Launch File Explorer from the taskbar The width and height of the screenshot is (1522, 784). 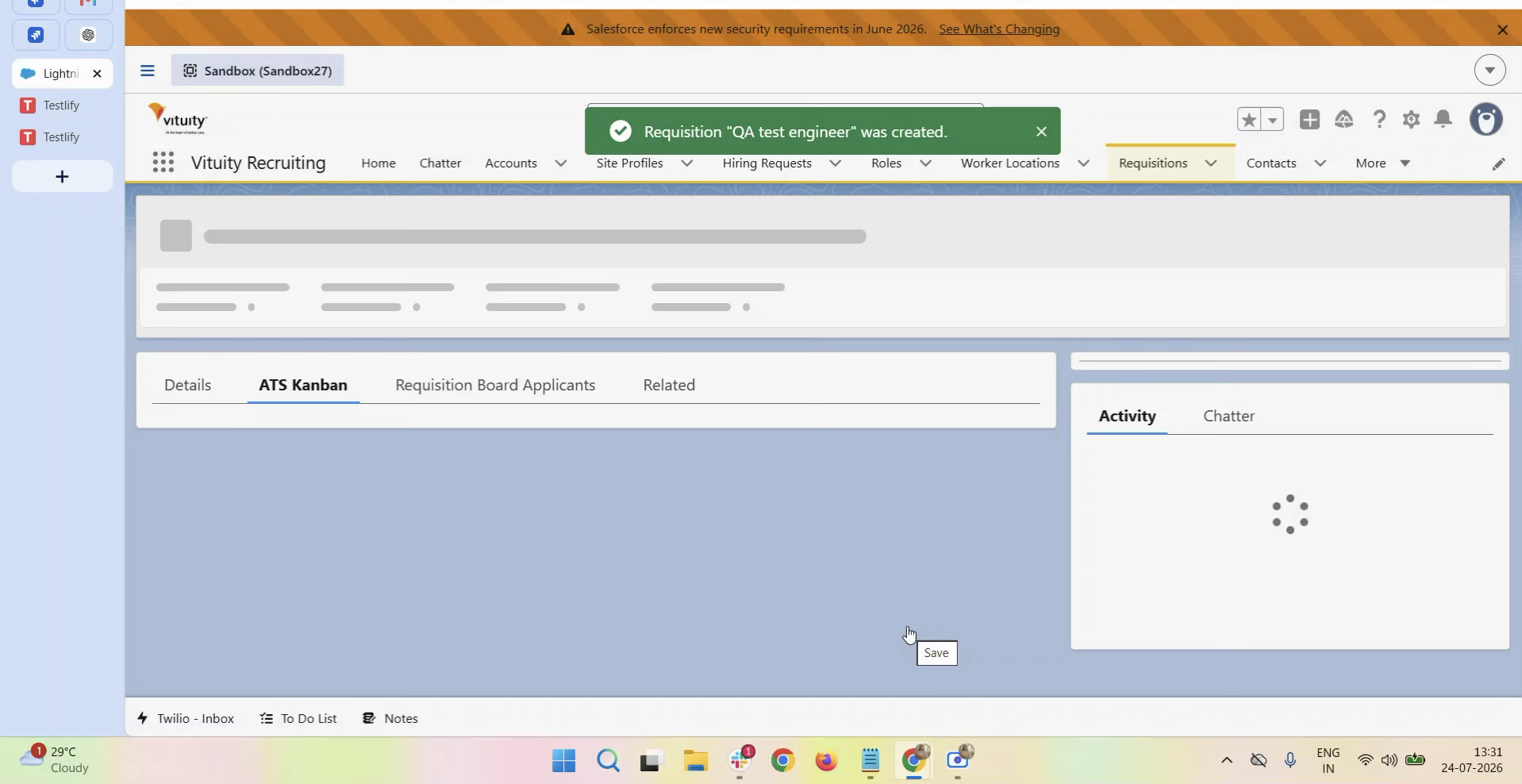696,761
